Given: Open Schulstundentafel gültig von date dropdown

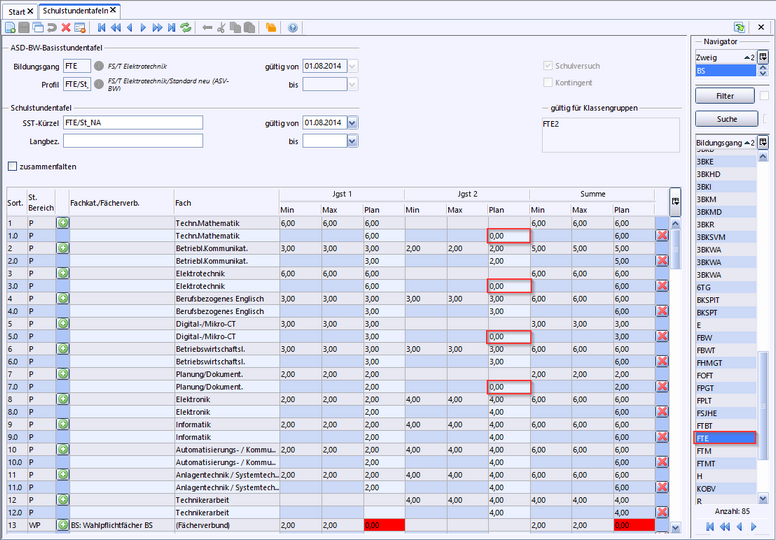Looking at the screenshot, I should click(x=352, y=123).
